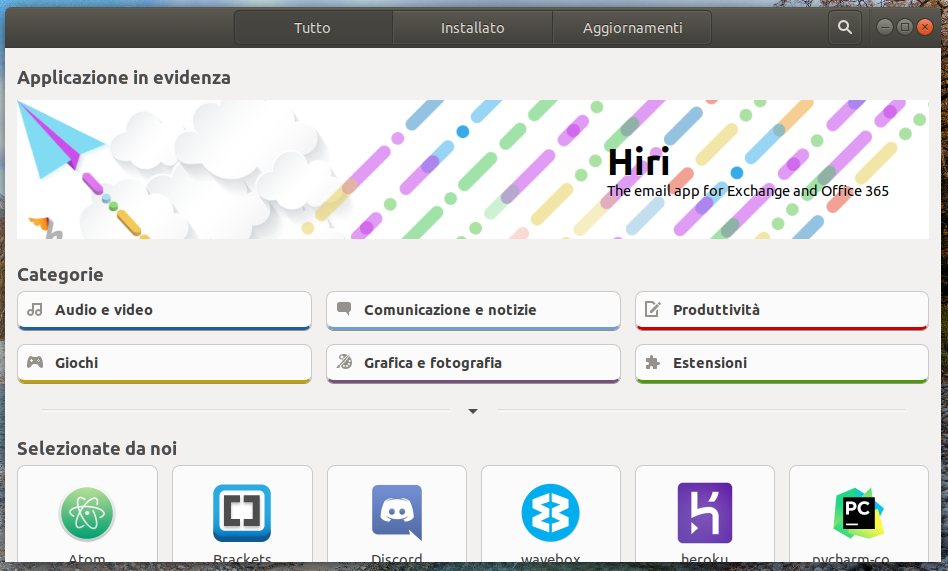The height and width of the screenshot is (571, 948).
Task: Click the 'Selezionate da noi' heading
Action: tap(97, 449)
